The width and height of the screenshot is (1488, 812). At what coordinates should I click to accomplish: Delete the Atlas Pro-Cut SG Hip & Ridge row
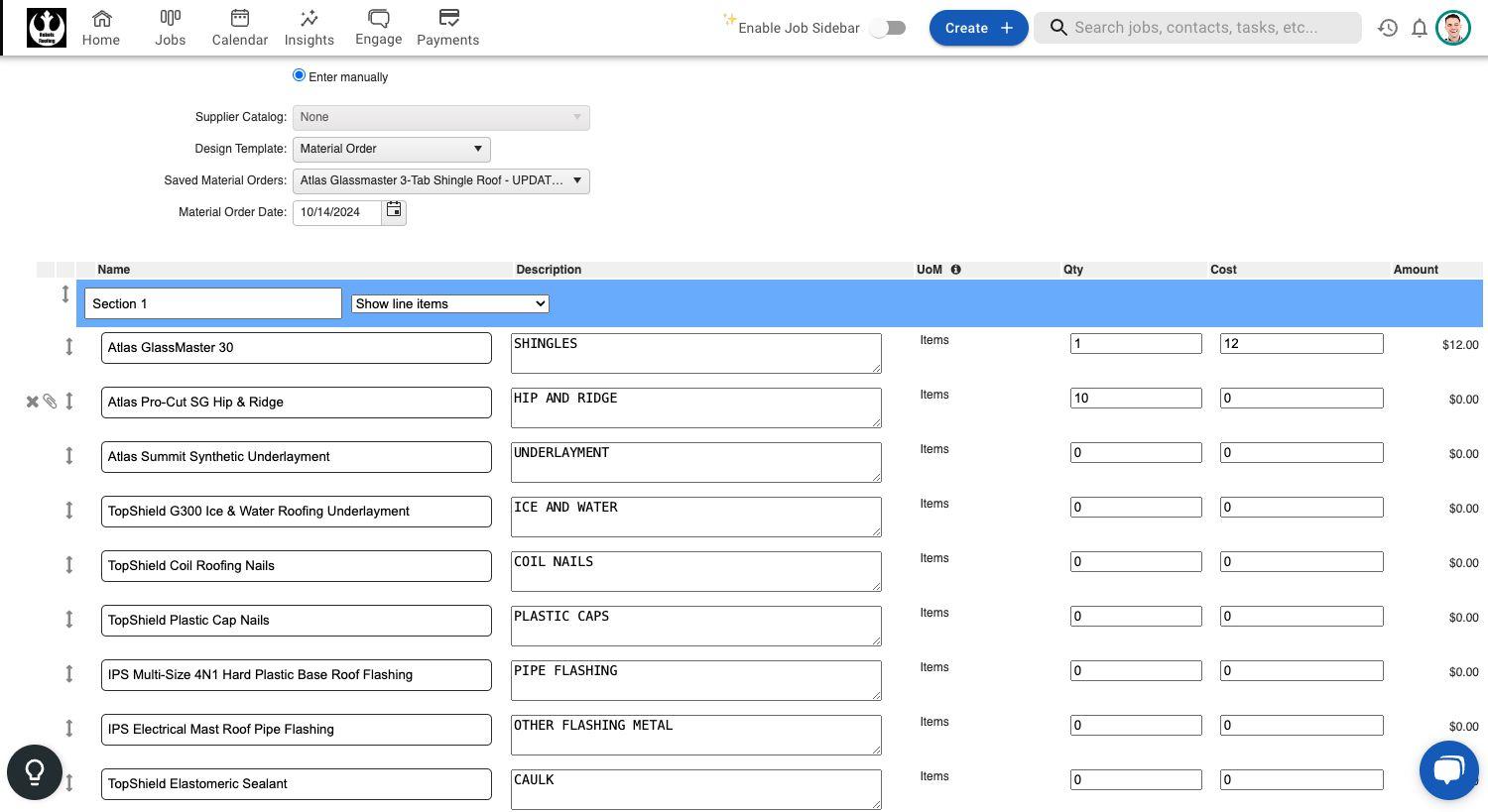coord(32,402)
